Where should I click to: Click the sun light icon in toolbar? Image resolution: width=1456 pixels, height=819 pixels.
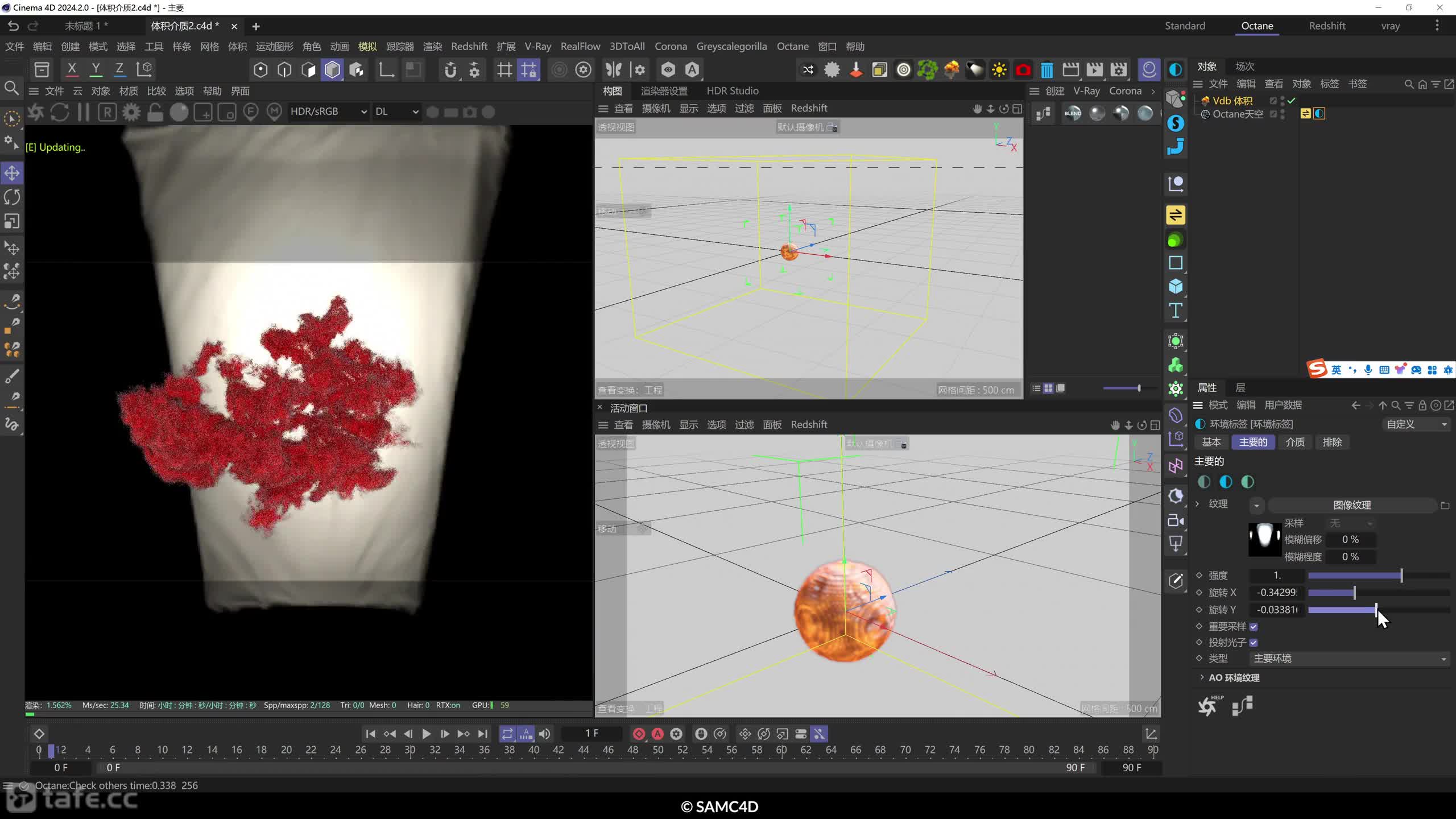coord(999,70)
